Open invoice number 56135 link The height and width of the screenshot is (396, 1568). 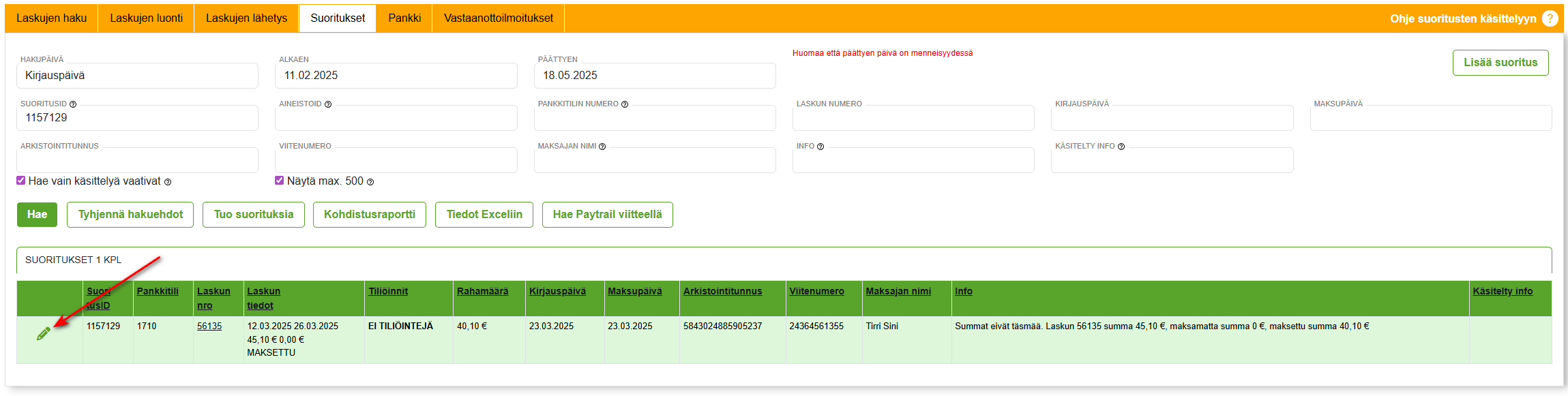point(209,326)
